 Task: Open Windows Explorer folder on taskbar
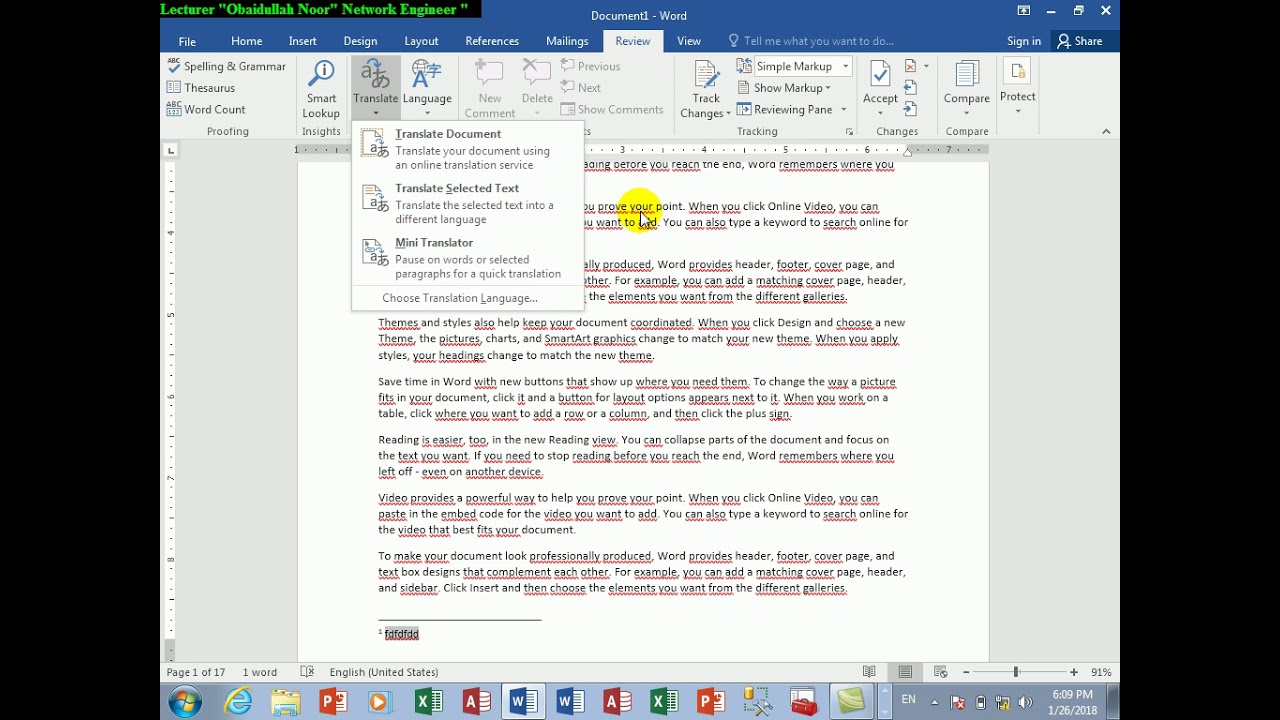point(286,702)
